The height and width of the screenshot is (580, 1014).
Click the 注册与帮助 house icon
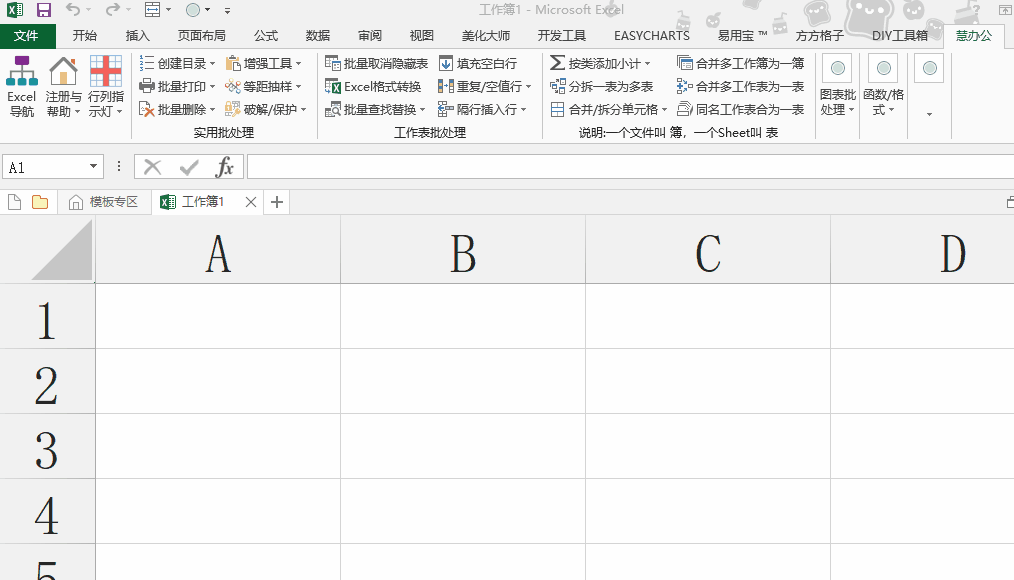(63, 71)
